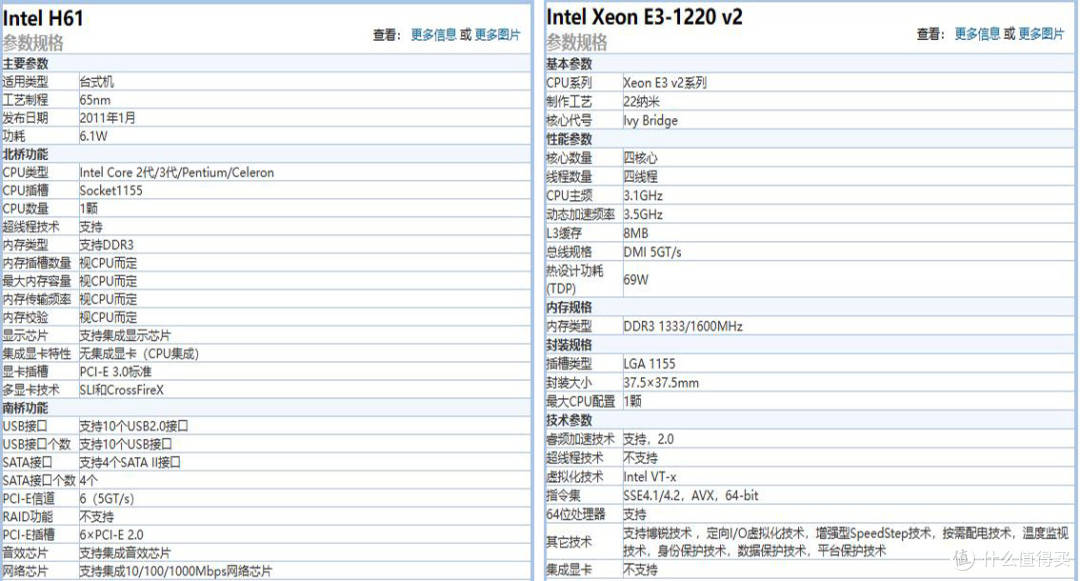Select the "主要参数" section header
1080x581 pixels.
[25, 63]
